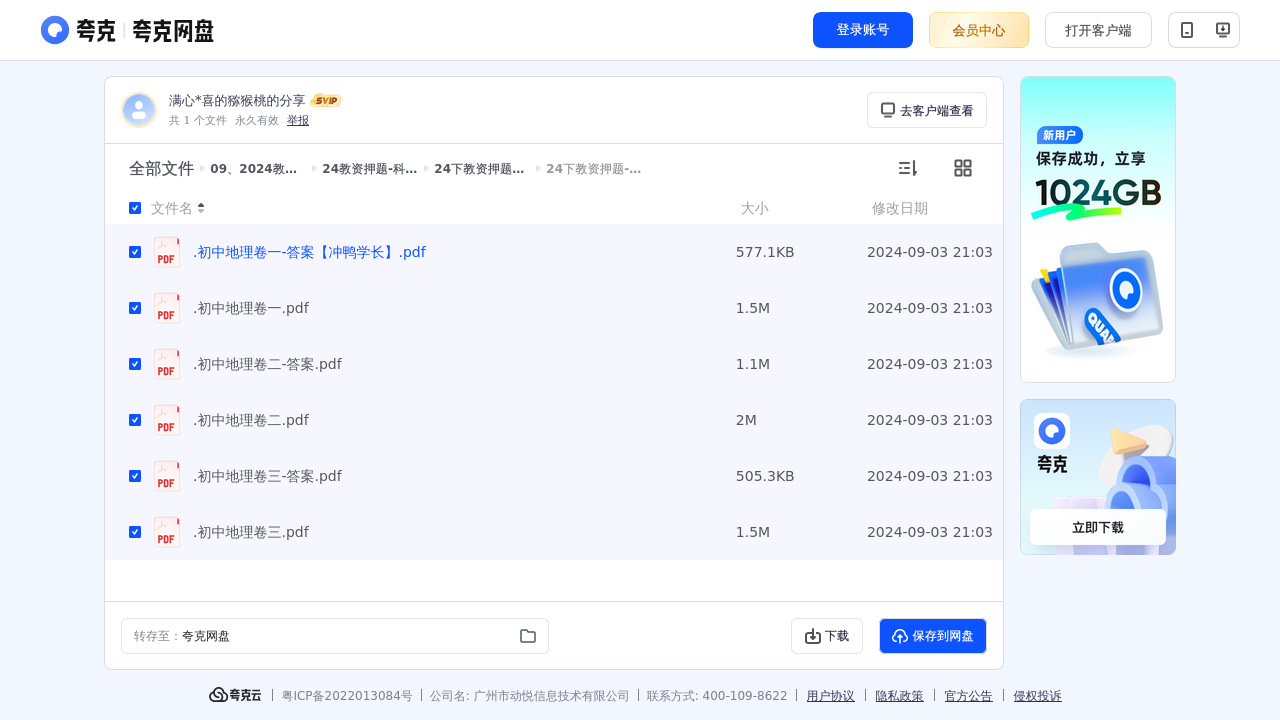
Task: Uncheck the .初中地理卷二.pdf checkbox
Action: [x=135, y=420]
